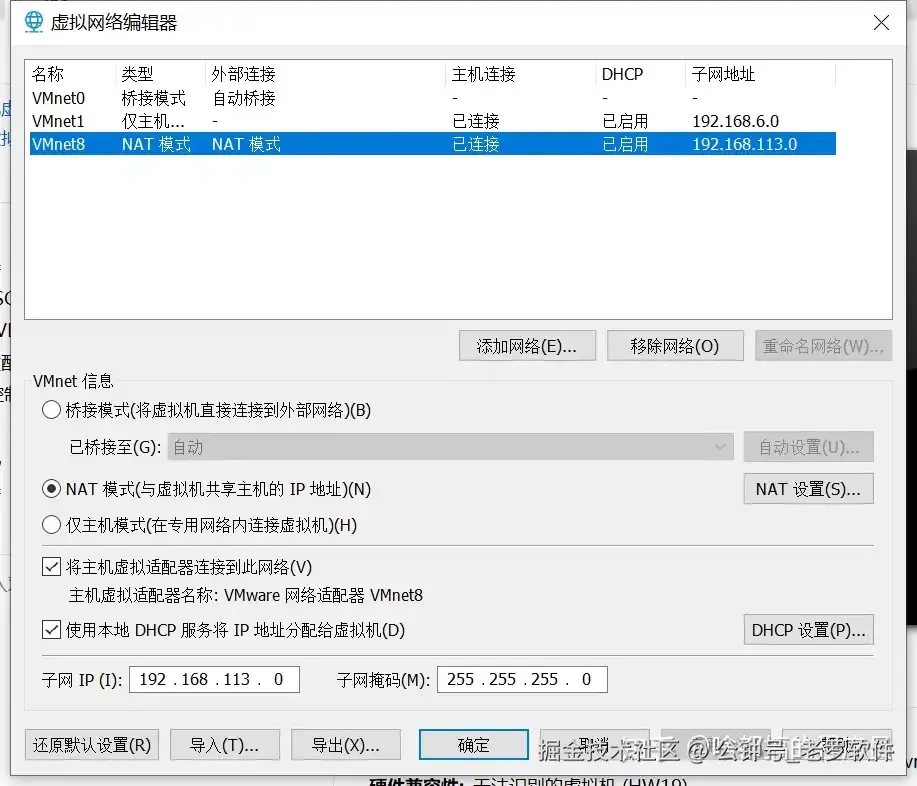Viewport: 917px width, 786px height.
Task: Toggle 使用本地 DHCP 服务 checkbox
Action: [x=51, y=630]
